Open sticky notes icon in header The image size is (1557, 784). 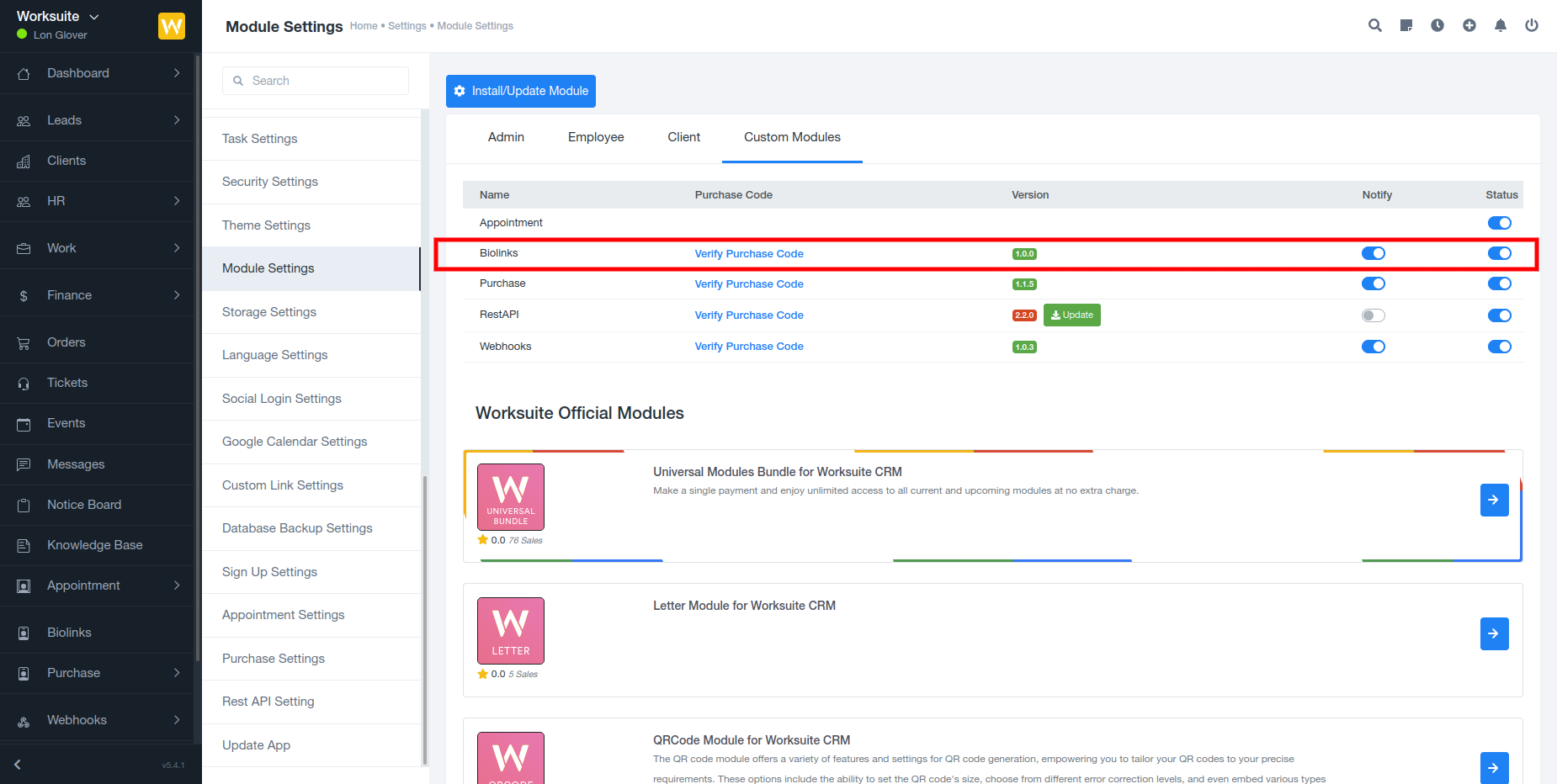coord(1406,25)
